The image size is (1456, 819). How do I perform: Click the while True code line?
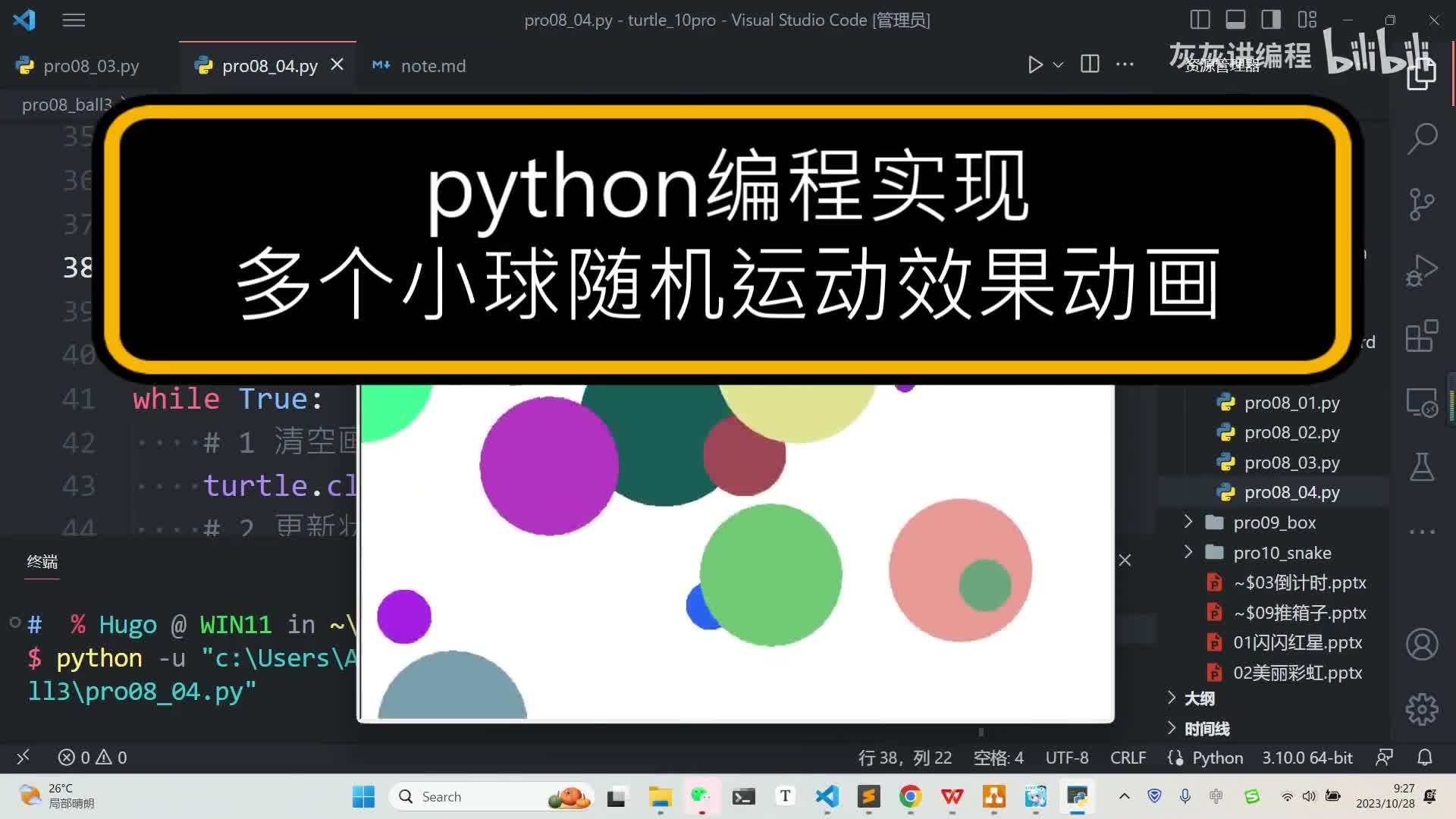[x=228, y=399]
